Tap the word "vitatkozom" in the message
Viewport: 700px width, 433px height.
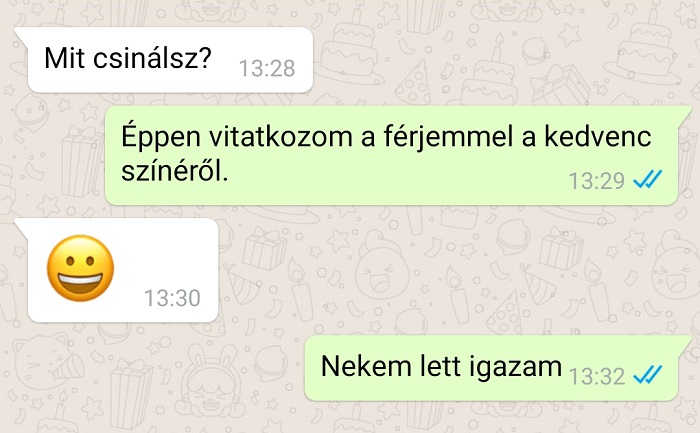click(x=281, y=136)
